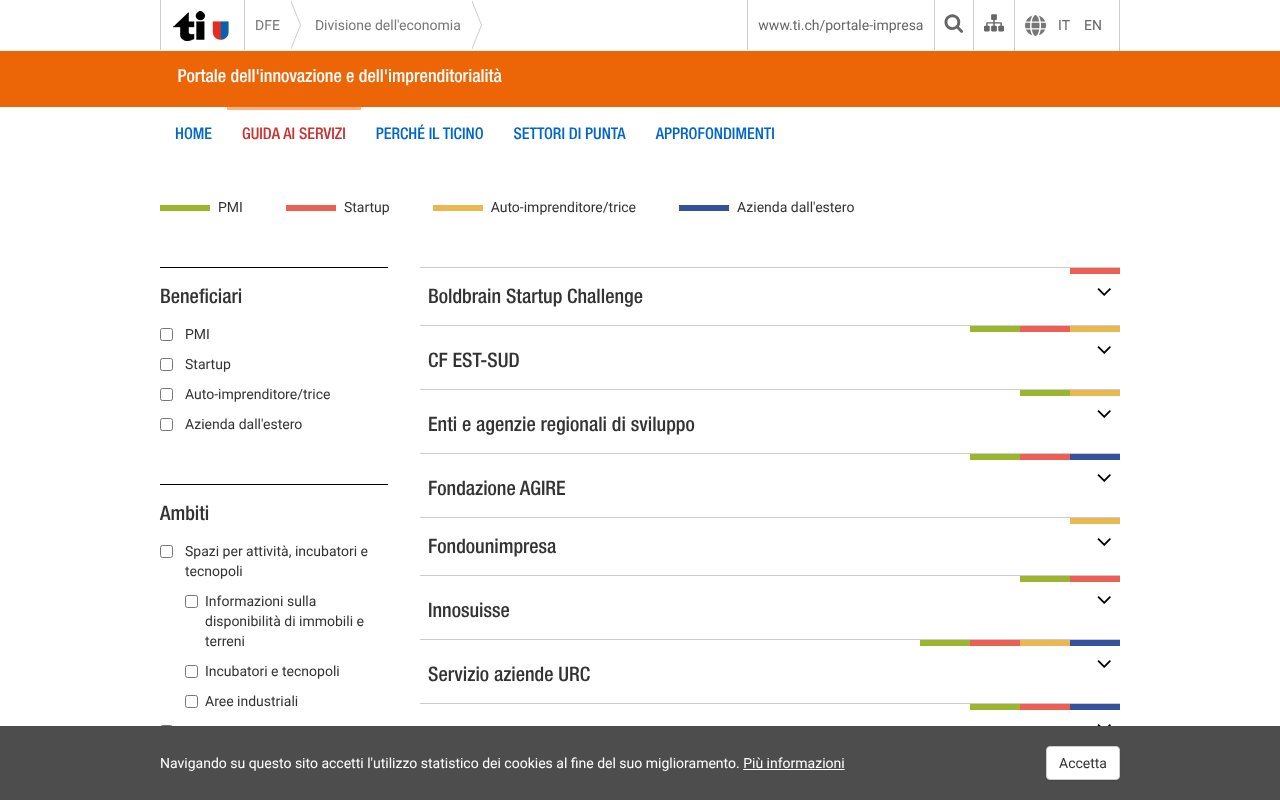The image size is (1280, 800).
Task: Open the site search magnifier icon
Action: [x=953, y=24]
